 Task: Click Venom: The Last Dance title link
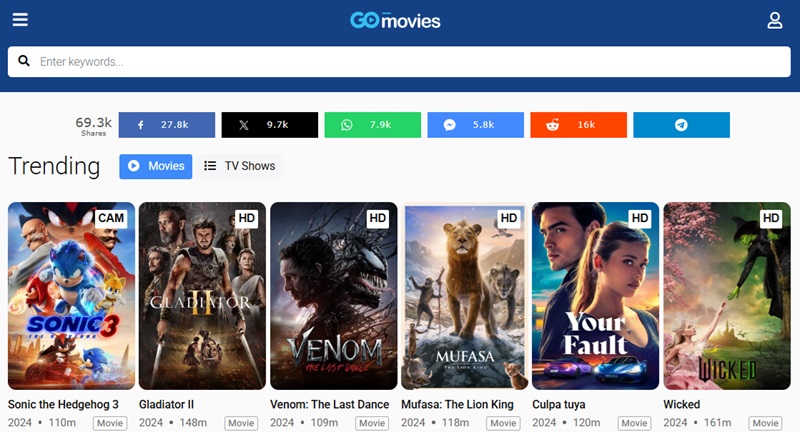pos(330,404)
